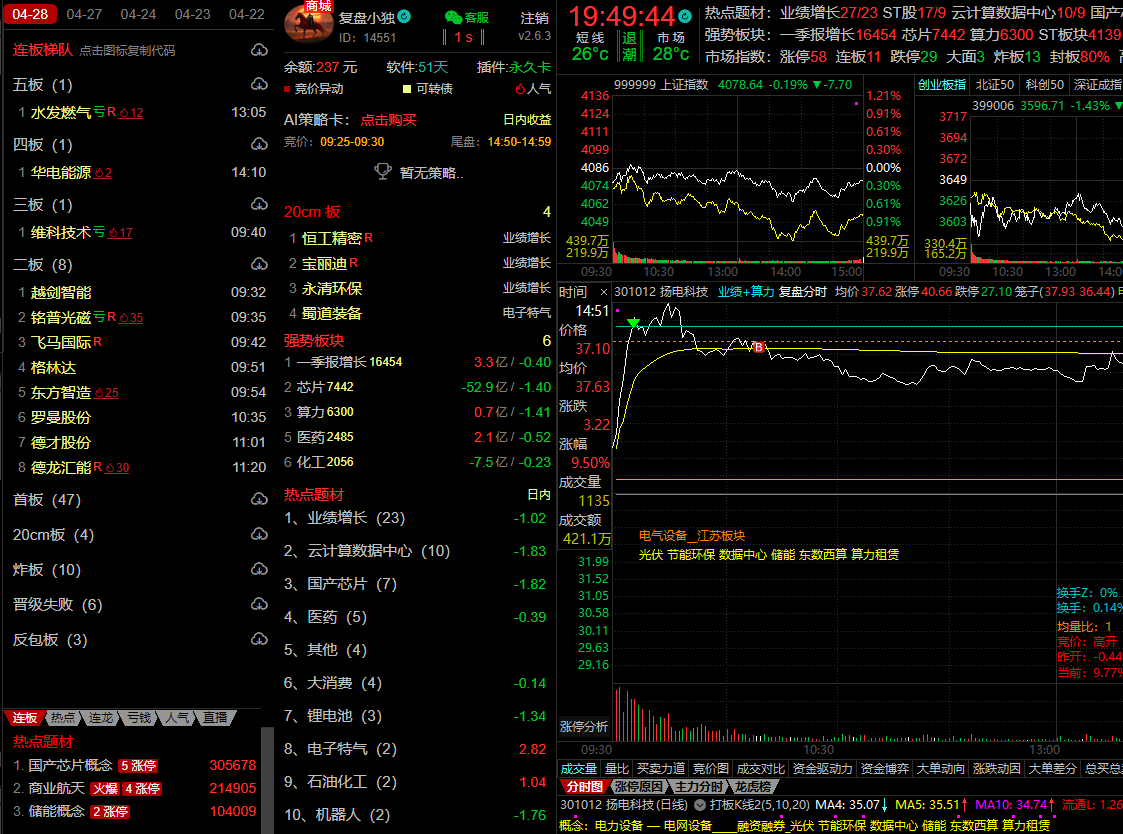Select the 涨停原因 chart tab
Image resolution: width=1123 pixels, height=834 pixels.
pyautogui.click(x=638, y=787)
